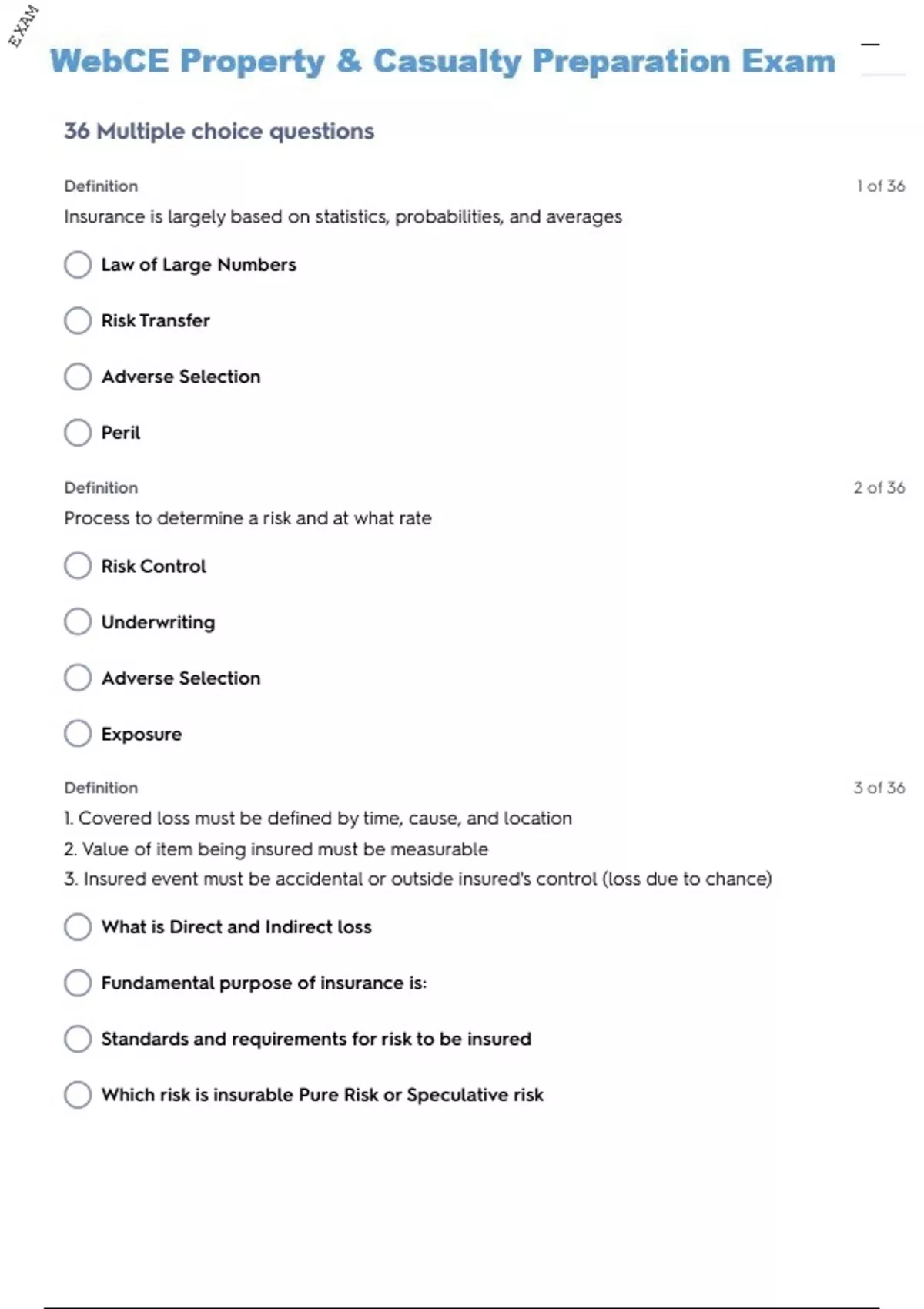Click the rotated EXAM label in the corner
The width and height of the screenshot is (924, 1309).
[x=23, y=25]
